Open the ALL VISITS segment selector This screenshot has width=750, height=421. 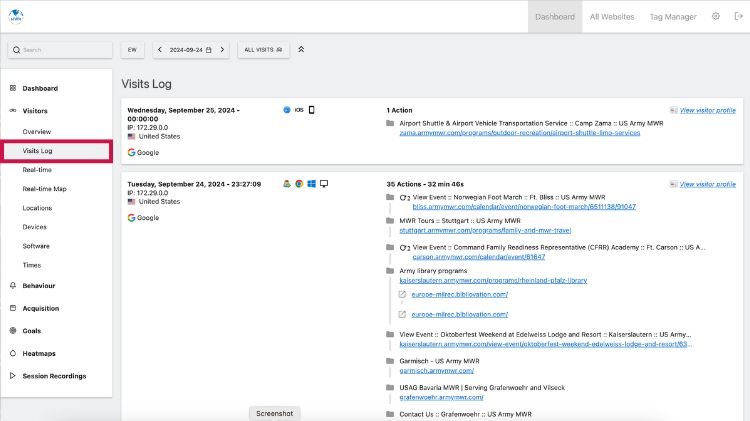tap(264, 49)
